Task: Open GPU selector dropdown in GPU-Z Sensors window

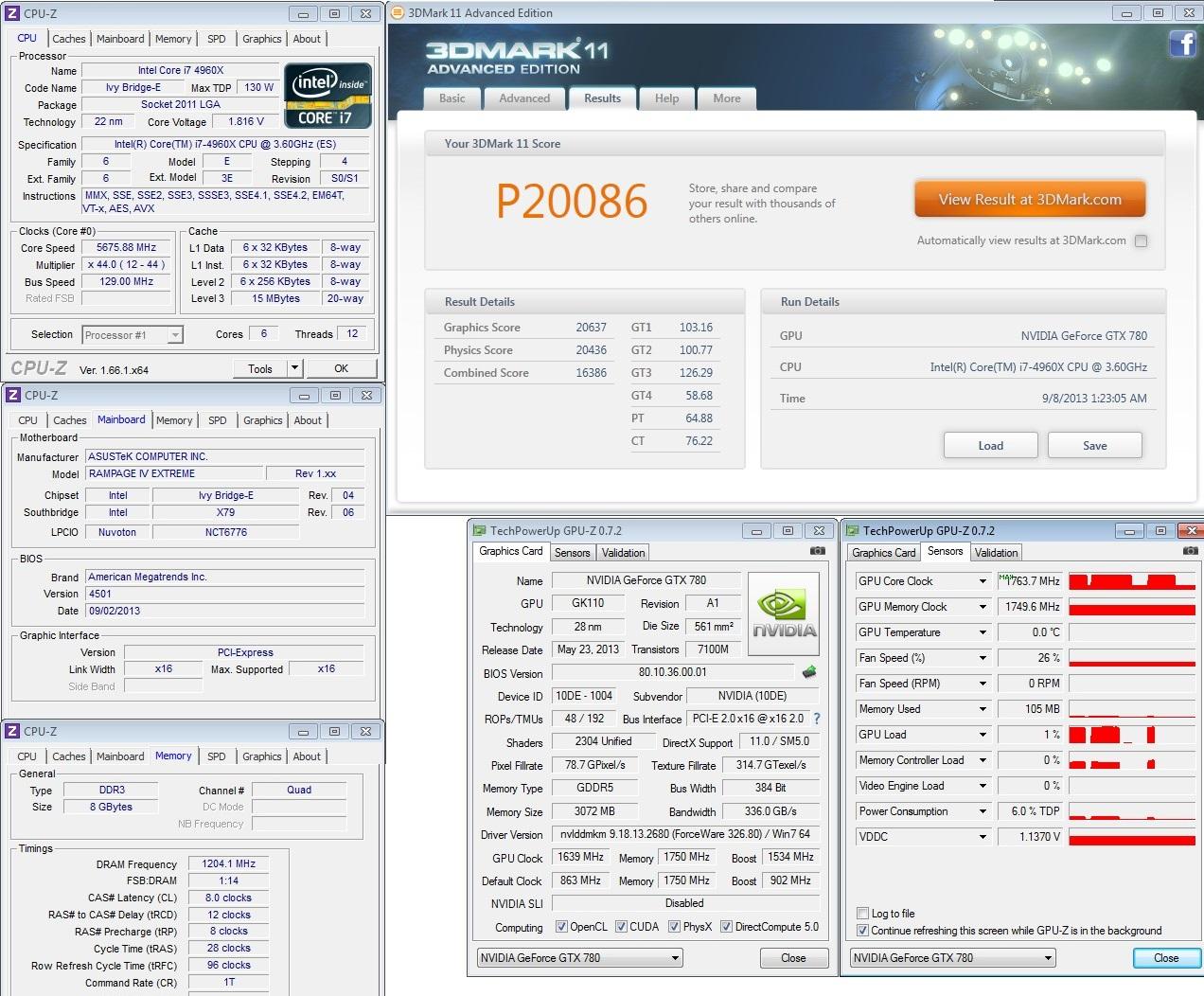Action: pos(1048,958)
